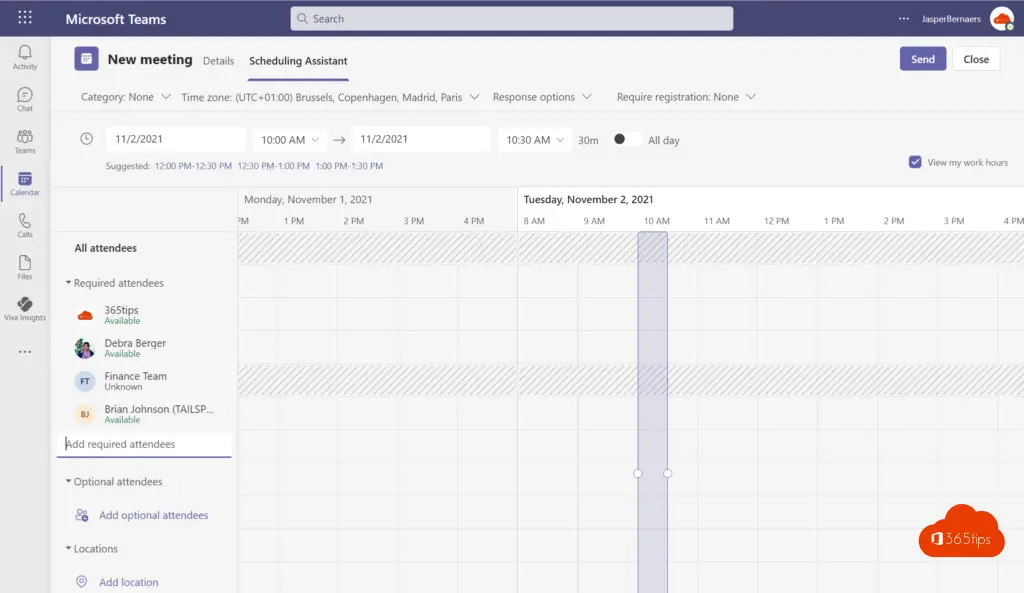Click the search magnifier icon
This screenshot has height=593, width=1024.
pyautogui.click(x=302, y=18)
